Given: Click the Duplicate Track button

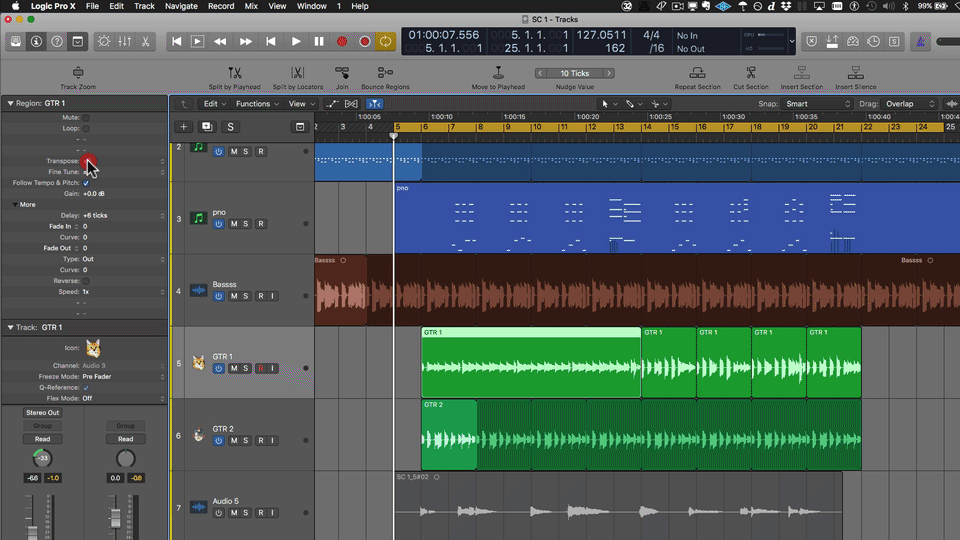Looking at the screenshot, I should click(x=207, y=127).
